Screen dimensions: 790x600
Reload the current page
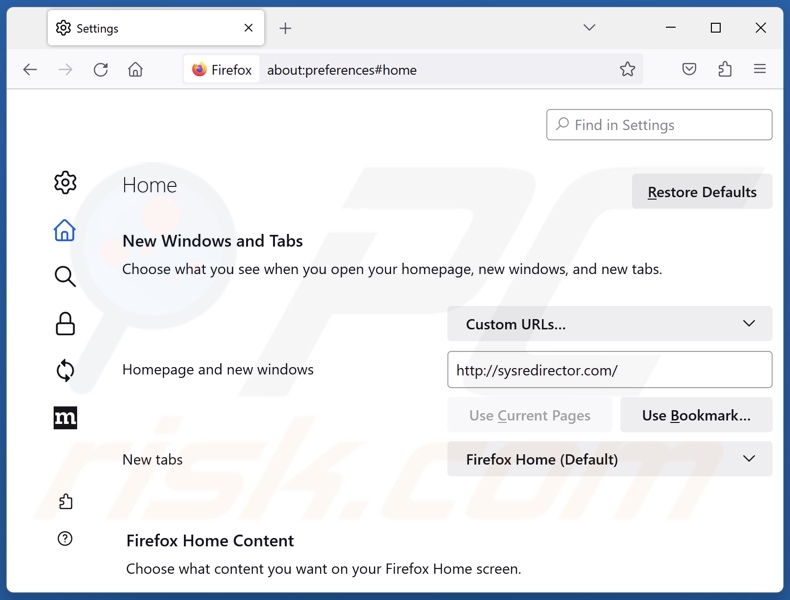[x=101, y=70]
